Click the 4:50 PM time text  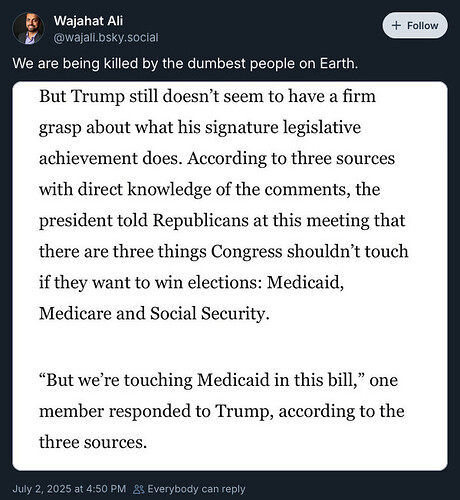click(x=106, y=489)
